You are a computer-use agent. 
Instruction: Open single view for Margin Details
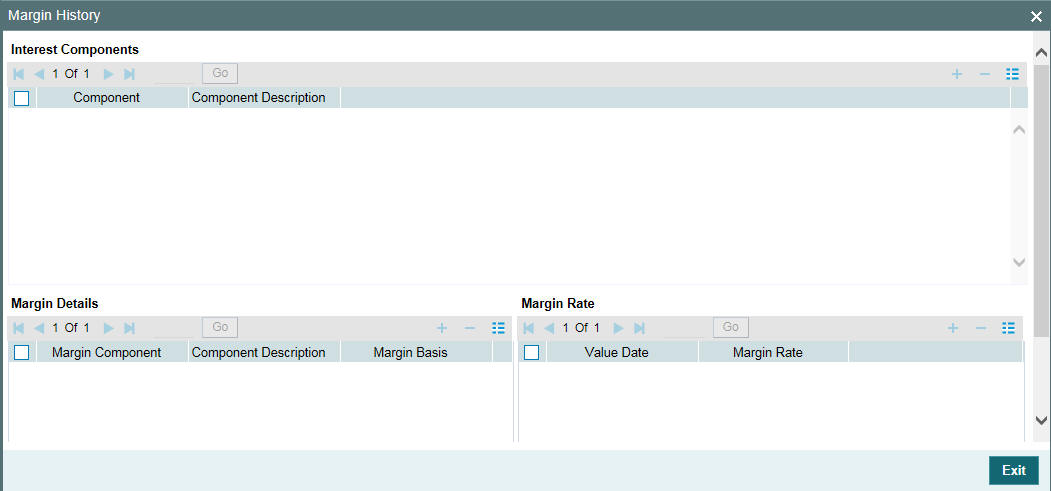click(x=498, y=328)
